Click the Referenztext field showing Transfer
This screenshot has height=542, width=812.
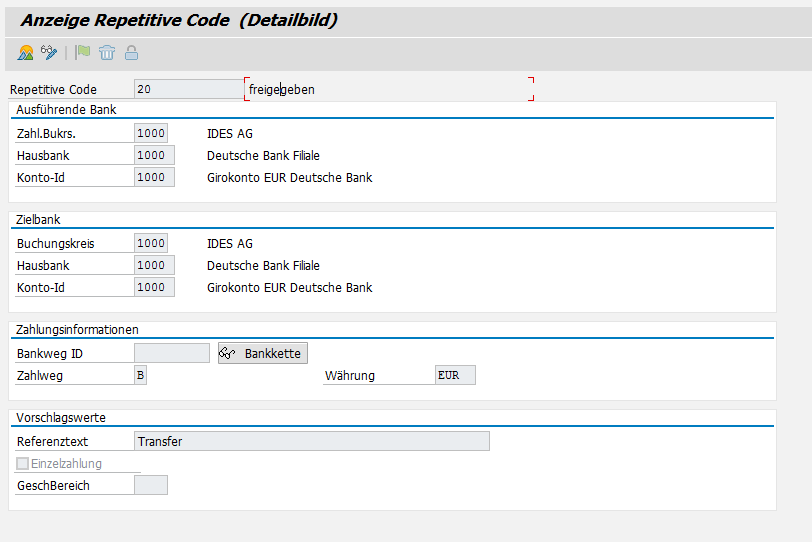point(311,441)
